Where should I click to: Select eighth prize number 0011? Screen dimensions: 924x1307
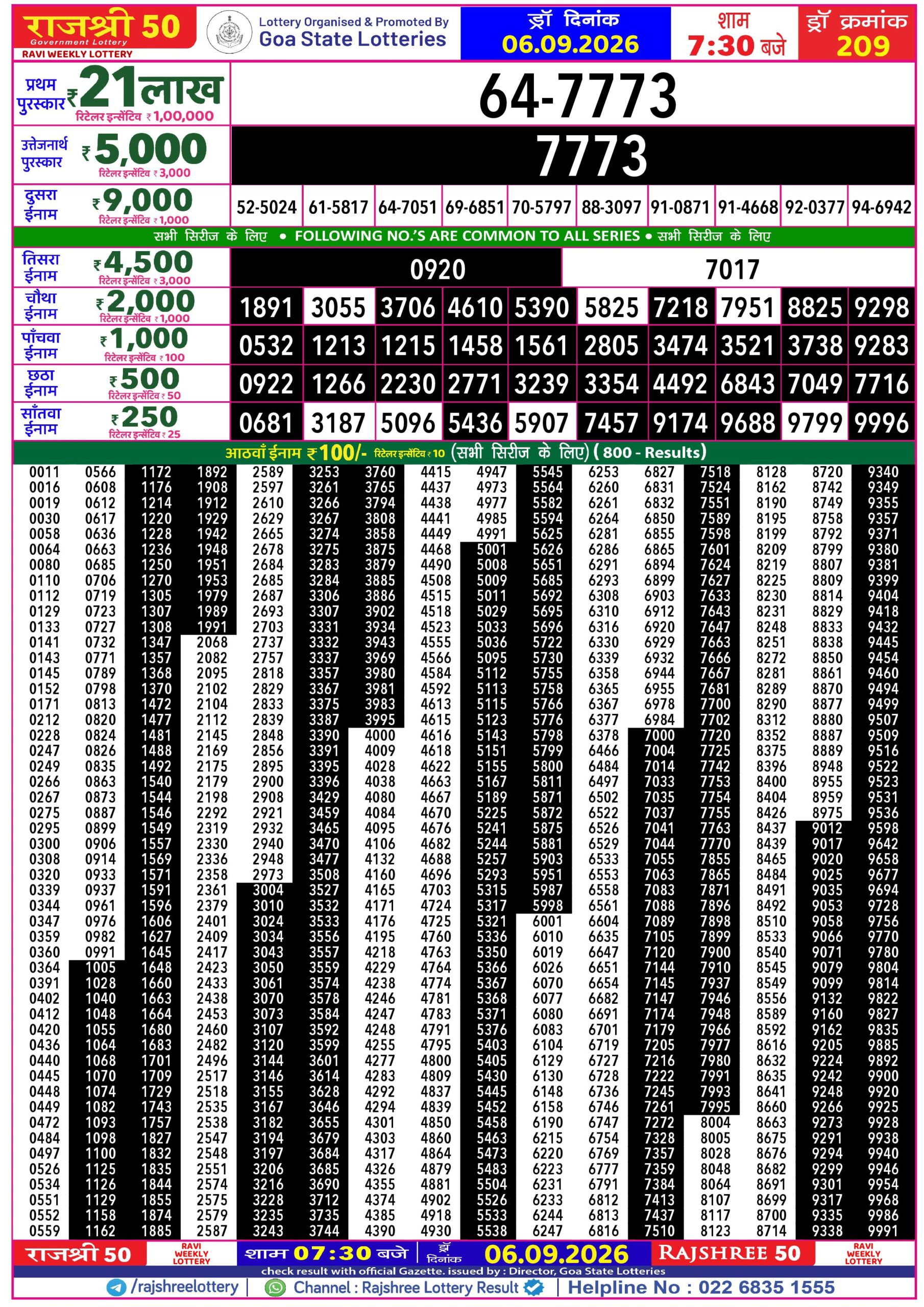pos(44,472)
